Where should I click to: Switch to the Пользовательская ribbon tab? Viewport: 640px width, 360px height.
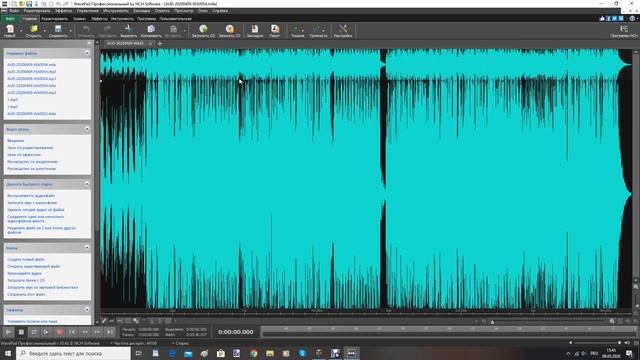point(176,19)
